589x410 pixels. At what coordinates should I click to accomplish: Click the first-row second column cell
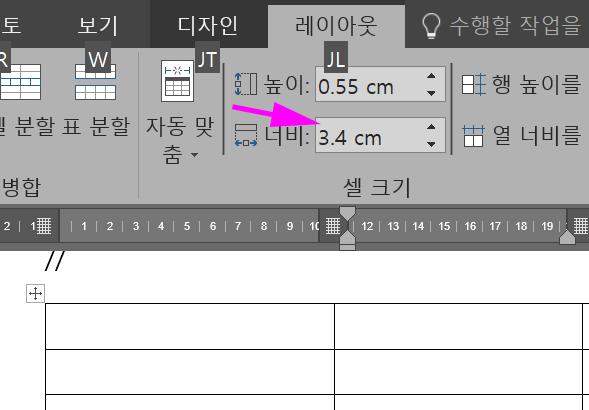[458, 326]
